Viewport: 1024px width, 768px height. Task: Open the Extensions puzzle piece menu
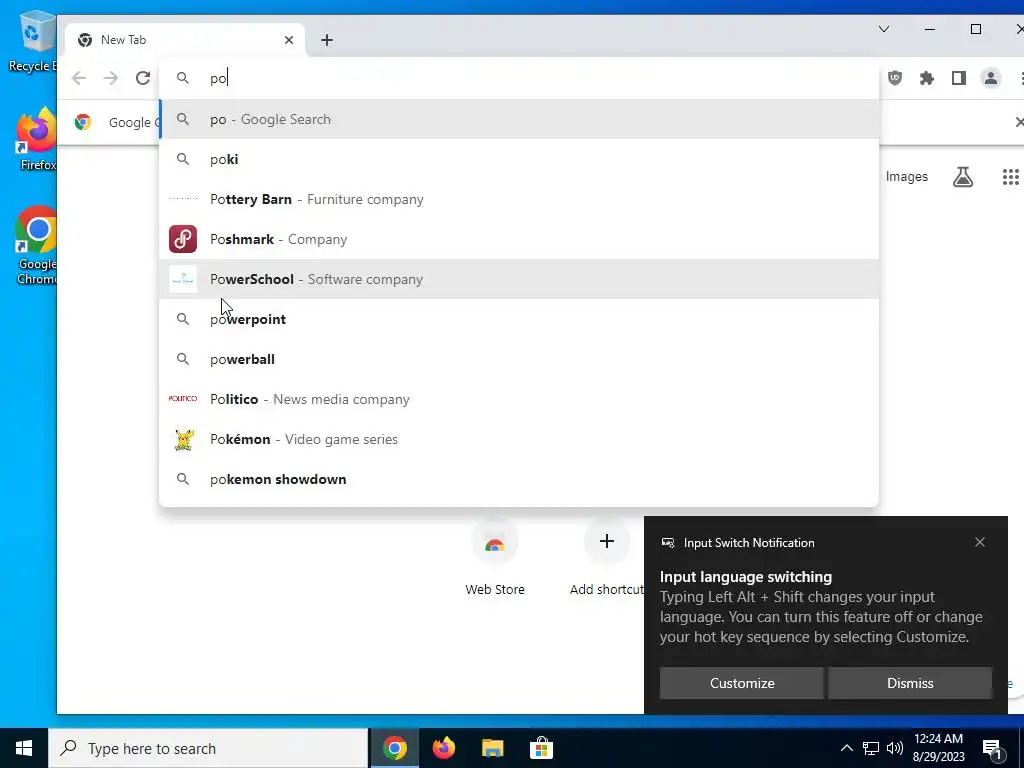point(927,78)
